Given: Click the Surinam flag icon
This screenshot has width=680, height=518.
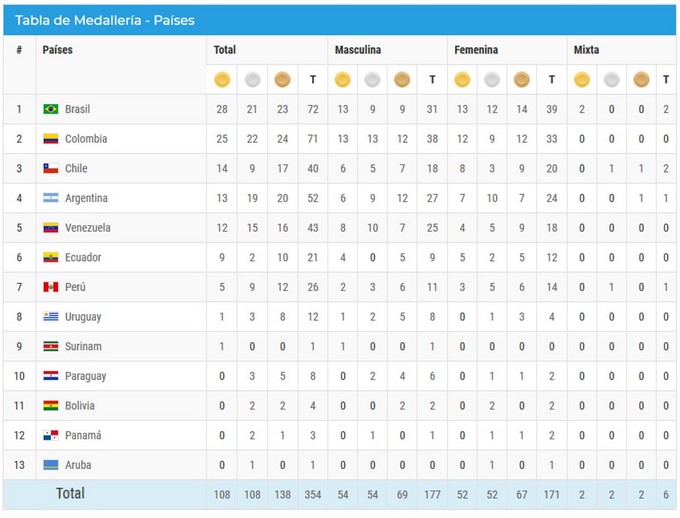Looking at the screenshot, I should 51,346.
